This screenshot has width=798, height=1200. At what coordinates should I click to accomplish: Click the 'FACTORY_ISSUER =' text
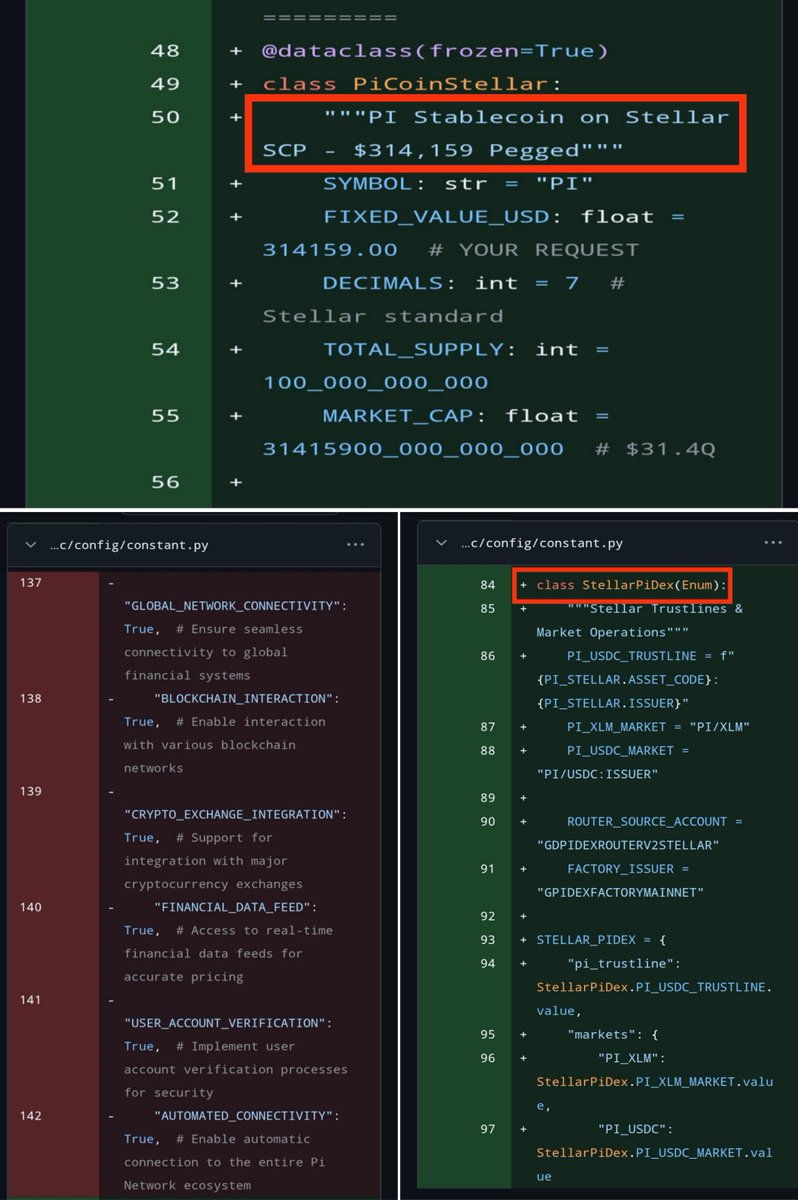tap(628, 869)
